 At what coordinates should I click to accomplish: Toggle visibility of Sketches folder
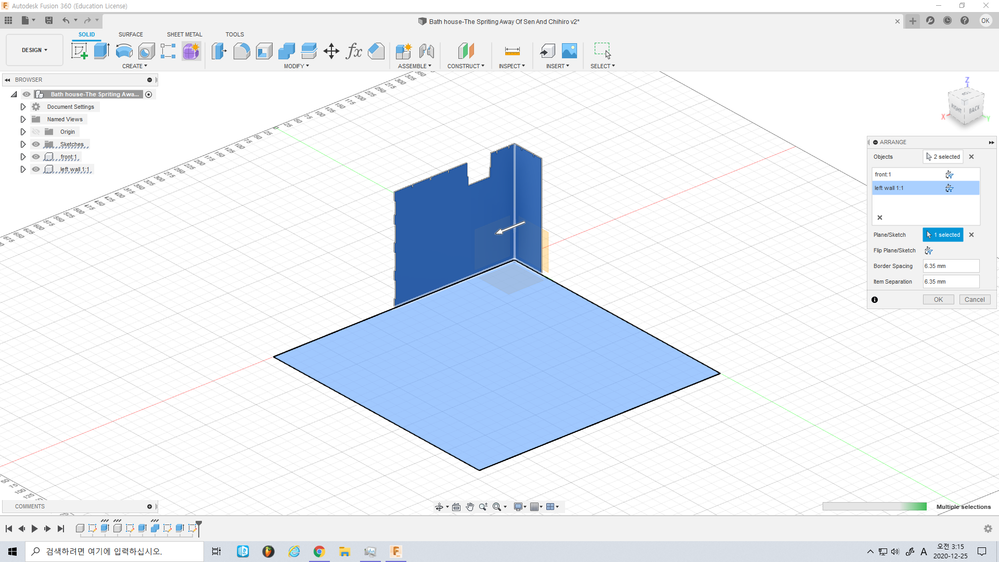click(36, 145)
